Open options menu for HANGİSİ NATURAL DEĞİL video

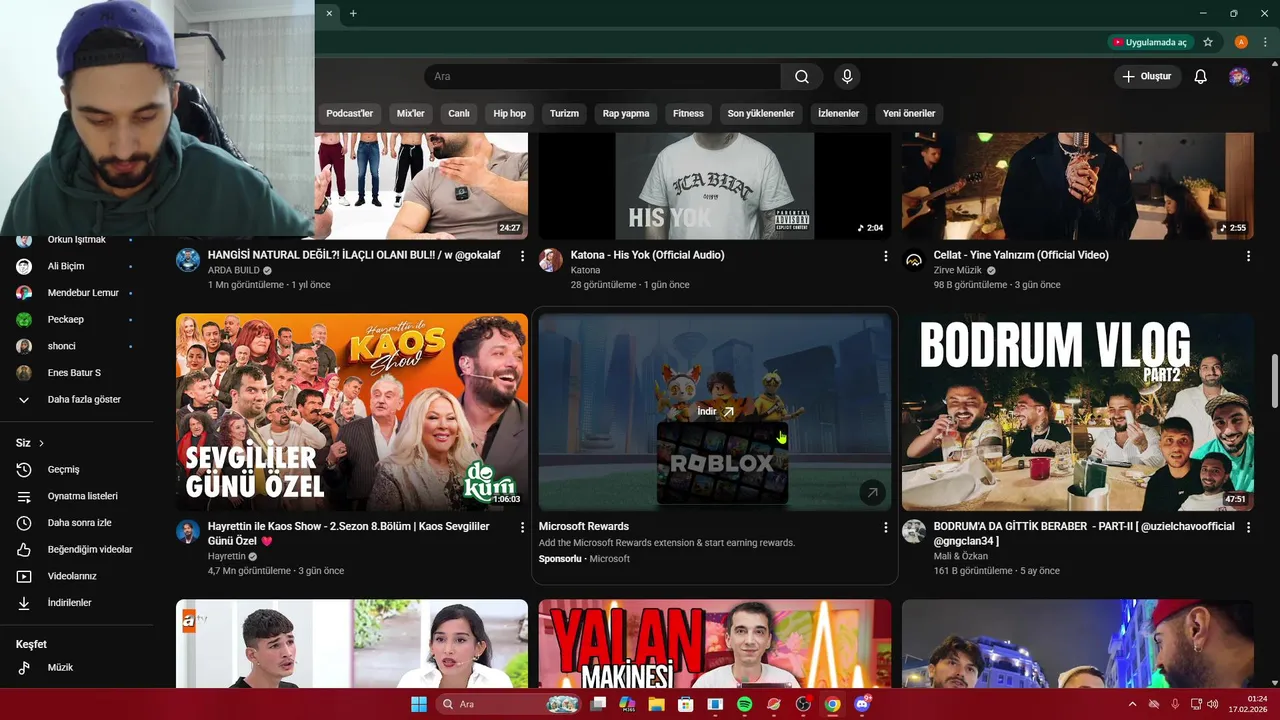coord(522,256)
